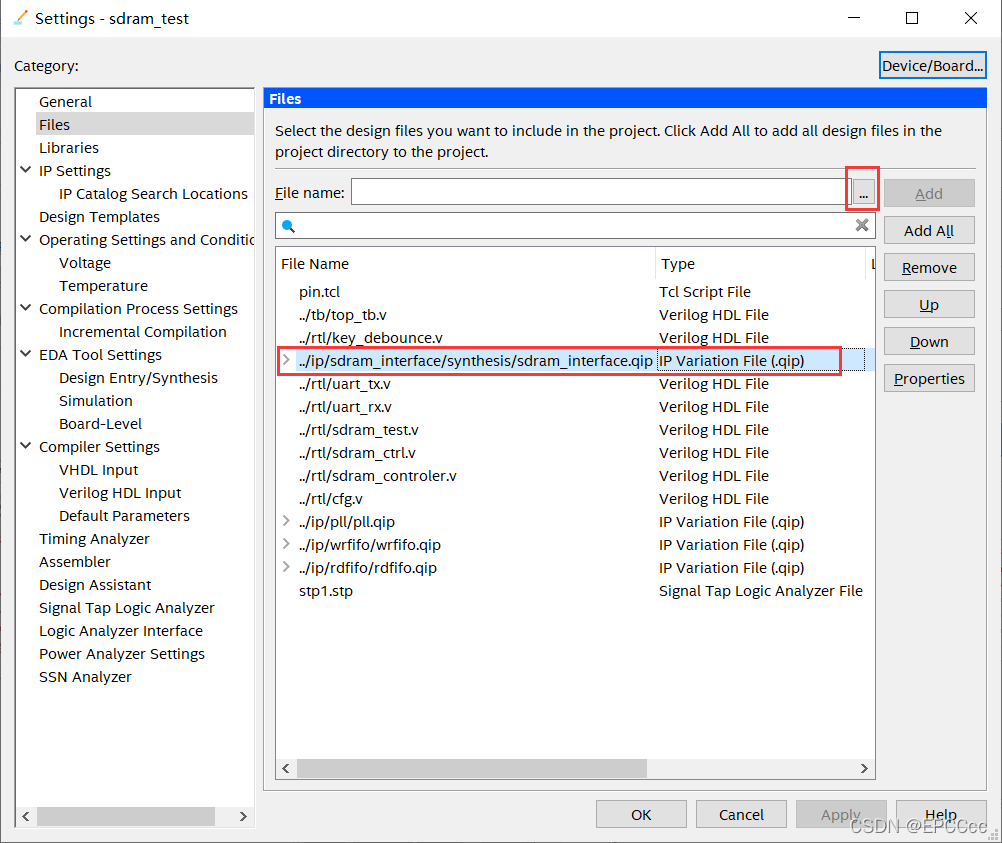Remove the selected file from the project
The width and height of the screenshot is (1002, 843).
coord(928,267)
